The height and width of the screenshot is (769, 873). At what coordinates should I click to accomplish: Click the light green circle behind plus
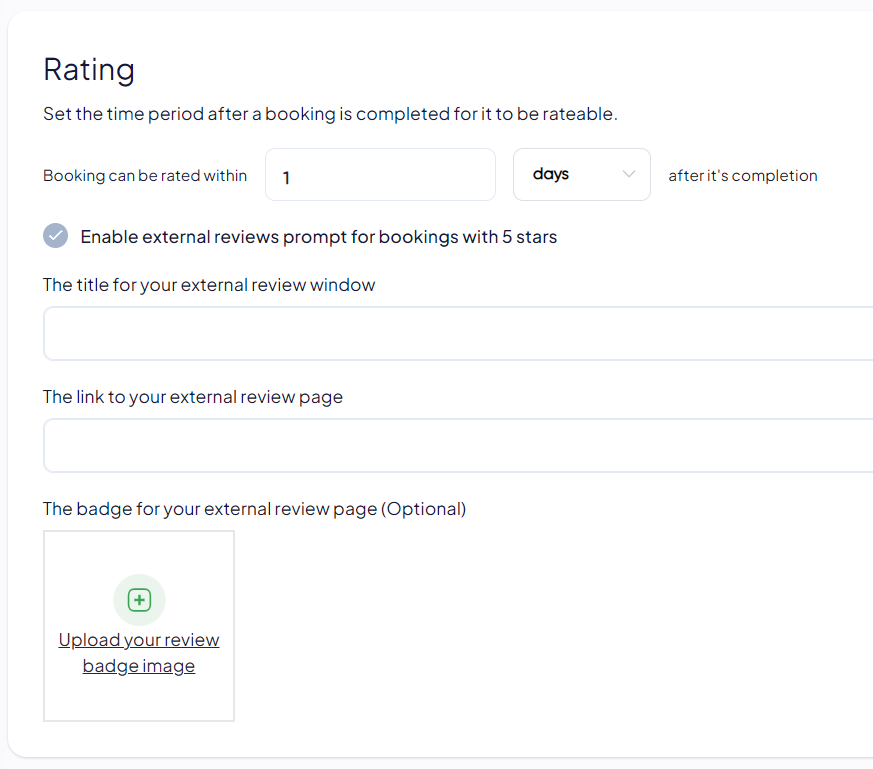point(139,600)
